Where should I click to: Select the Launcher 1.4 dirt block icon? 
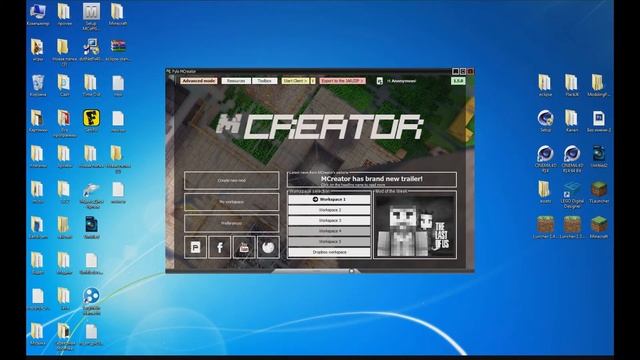(545, 228)
